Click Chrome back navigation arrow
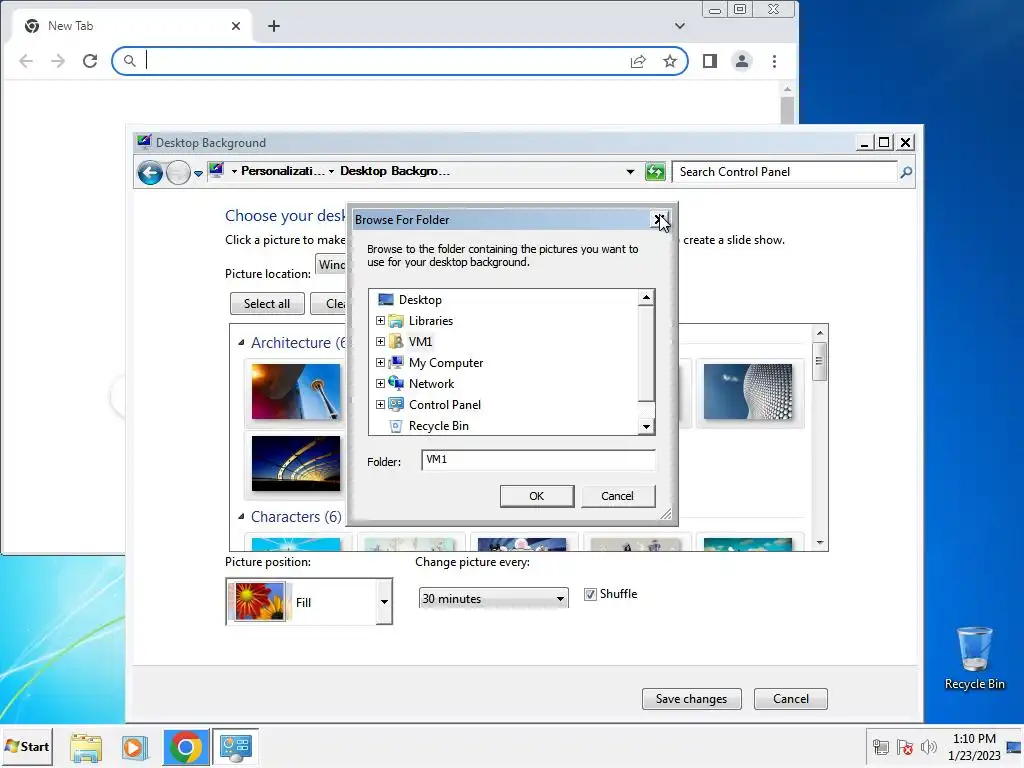 tap(26, 61)
